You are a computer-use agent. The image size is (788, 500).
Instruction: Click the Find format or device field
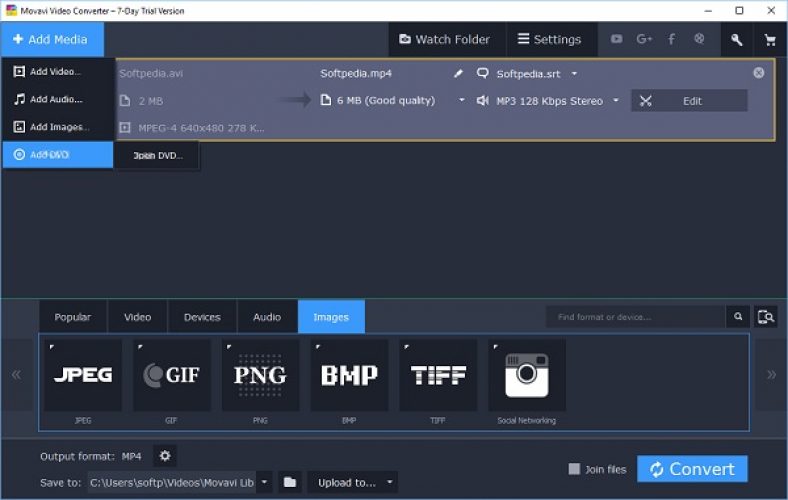tap(636, 317)
